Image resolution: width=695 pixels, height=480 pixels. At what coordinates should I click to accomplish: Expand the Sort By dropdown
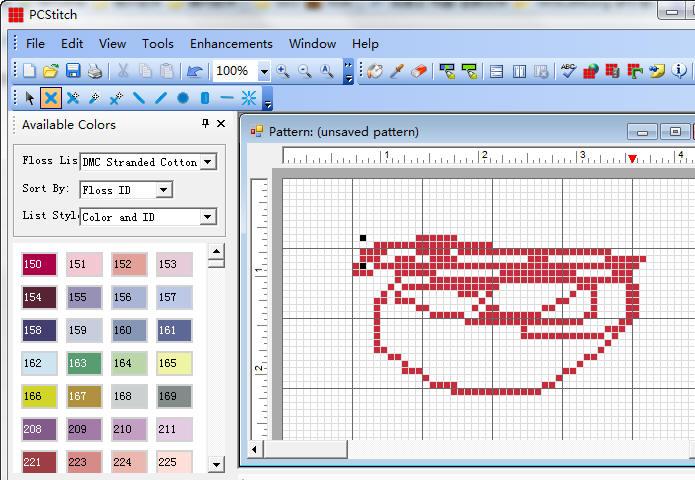(x=164, y=190)
